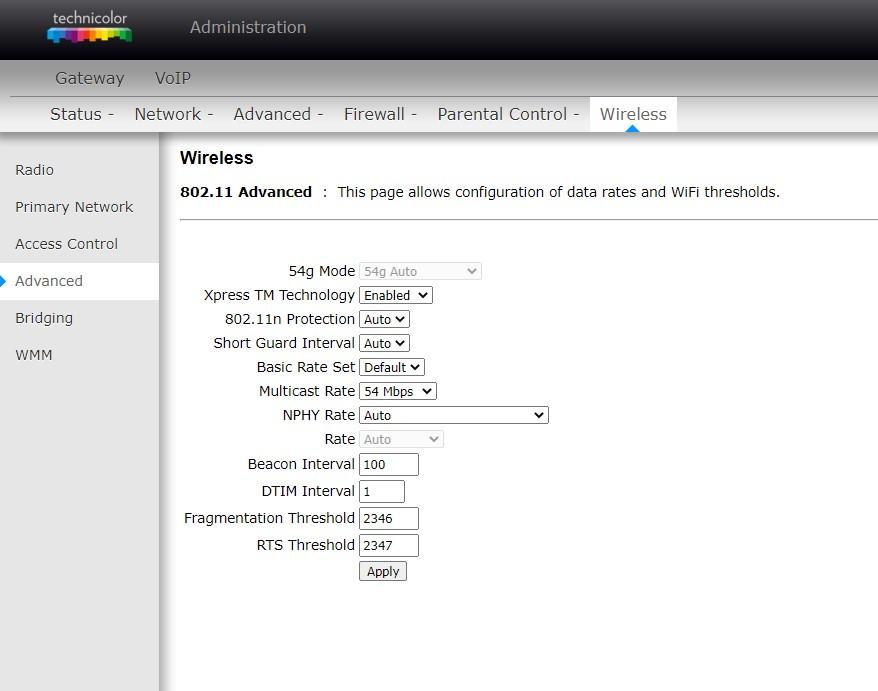Image resolution: width=878 pixels, height=691 pixels.
Task: Open the Basic Rate Set dropdown
Action: click(392, 367)
